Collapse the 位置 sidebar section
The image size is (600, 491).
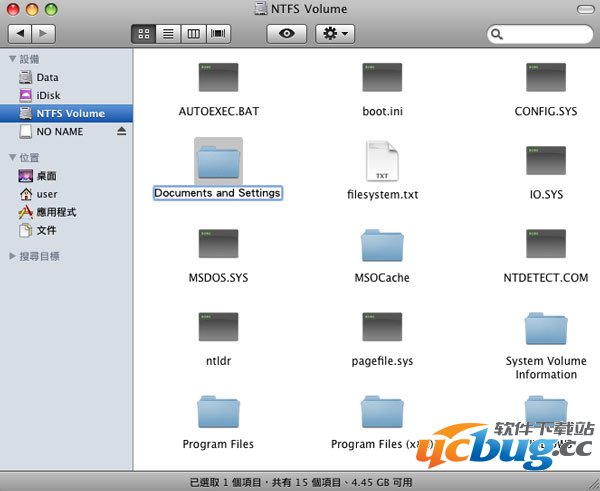tap(12, 158)
